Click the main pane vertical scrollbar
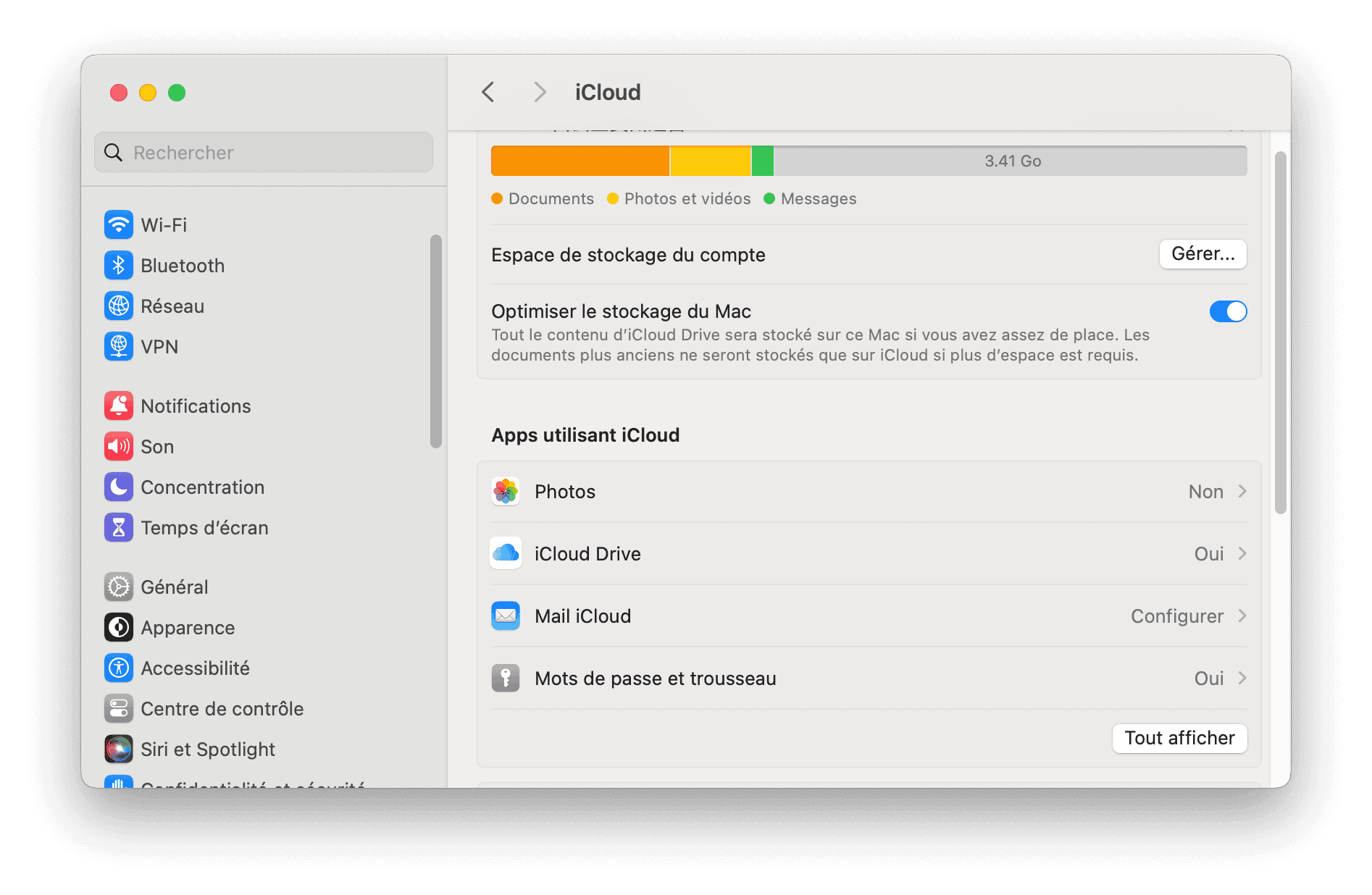This screenshot has width=1372, height=895. click(x=1280, y=333)
